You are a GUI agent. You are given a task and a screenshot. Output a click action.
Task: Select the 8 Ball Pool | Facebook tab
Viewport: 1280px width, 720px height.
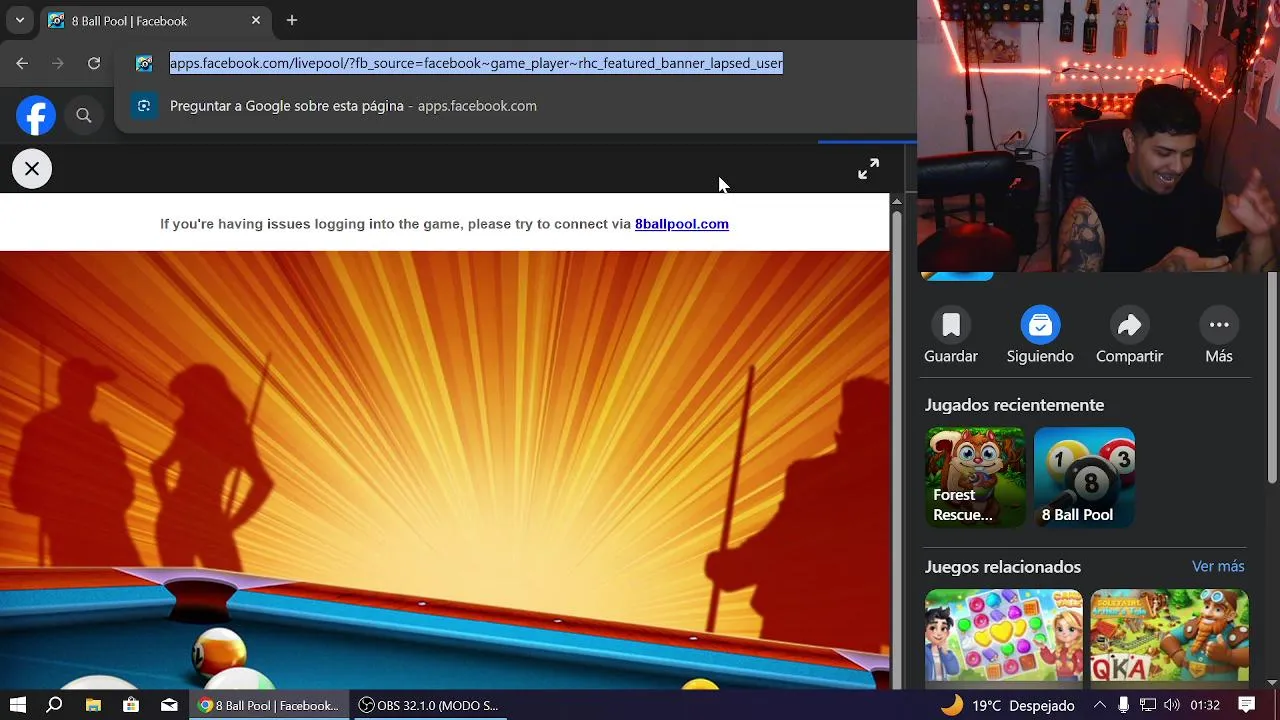(x=155, y=20)
